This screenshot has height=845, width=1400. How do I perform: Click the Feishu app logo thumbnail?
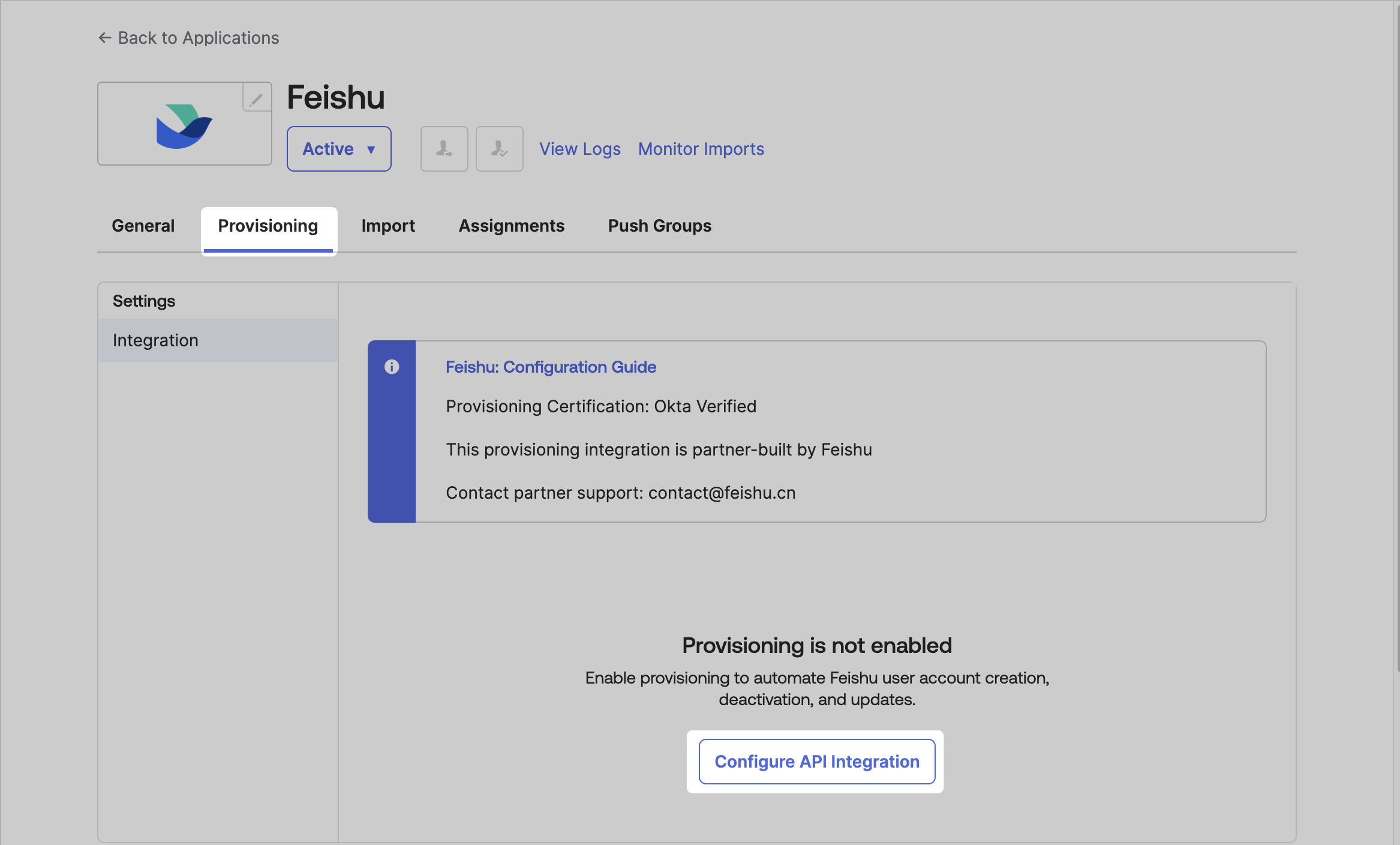[x=185, y=124]
